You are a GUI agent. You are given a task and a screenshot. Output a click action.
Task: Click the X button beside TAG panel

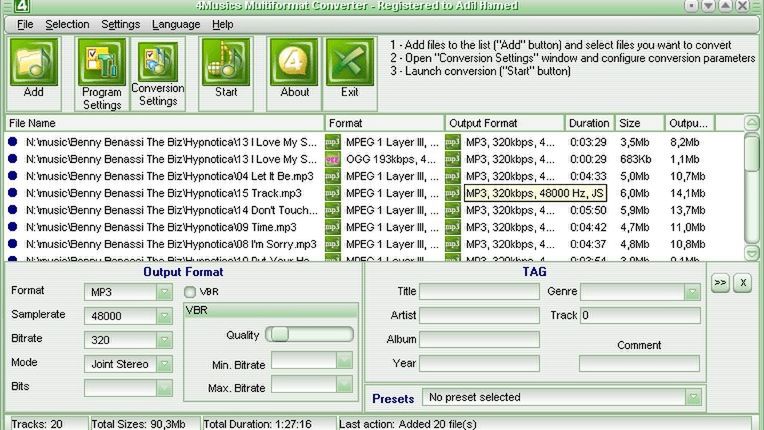[742, 283]
